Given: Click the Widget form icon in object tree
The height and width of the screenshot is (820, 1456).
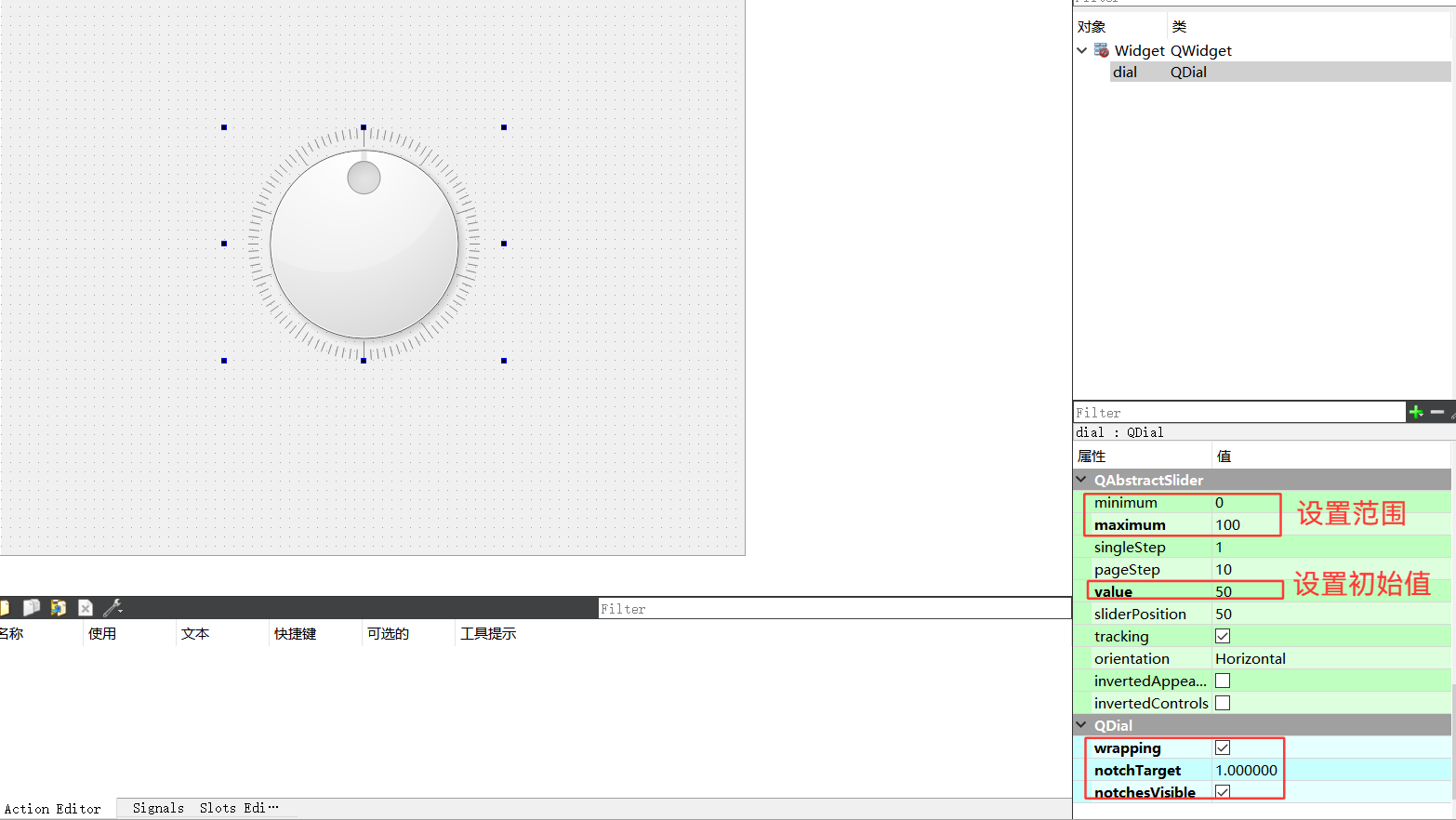Looking at the screenshot, I should [x=1102, y=50].
